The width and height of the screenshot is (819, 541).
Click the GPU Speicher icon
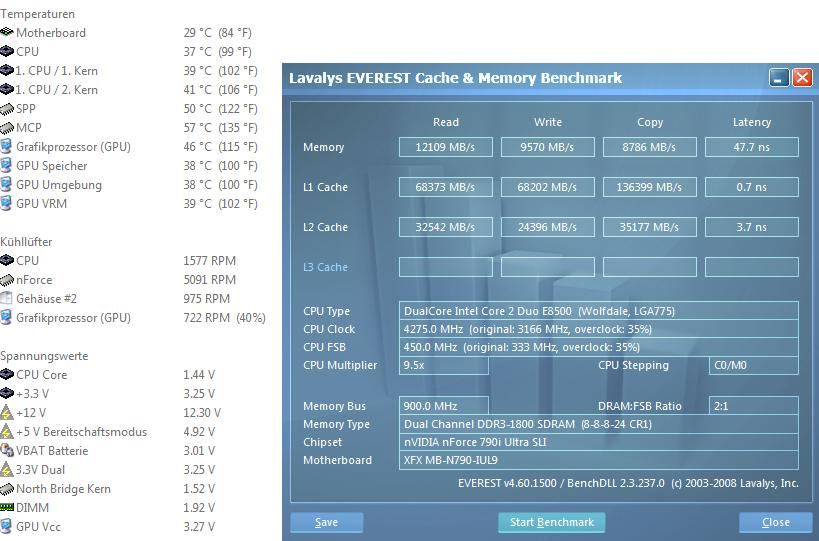[6, 166]
